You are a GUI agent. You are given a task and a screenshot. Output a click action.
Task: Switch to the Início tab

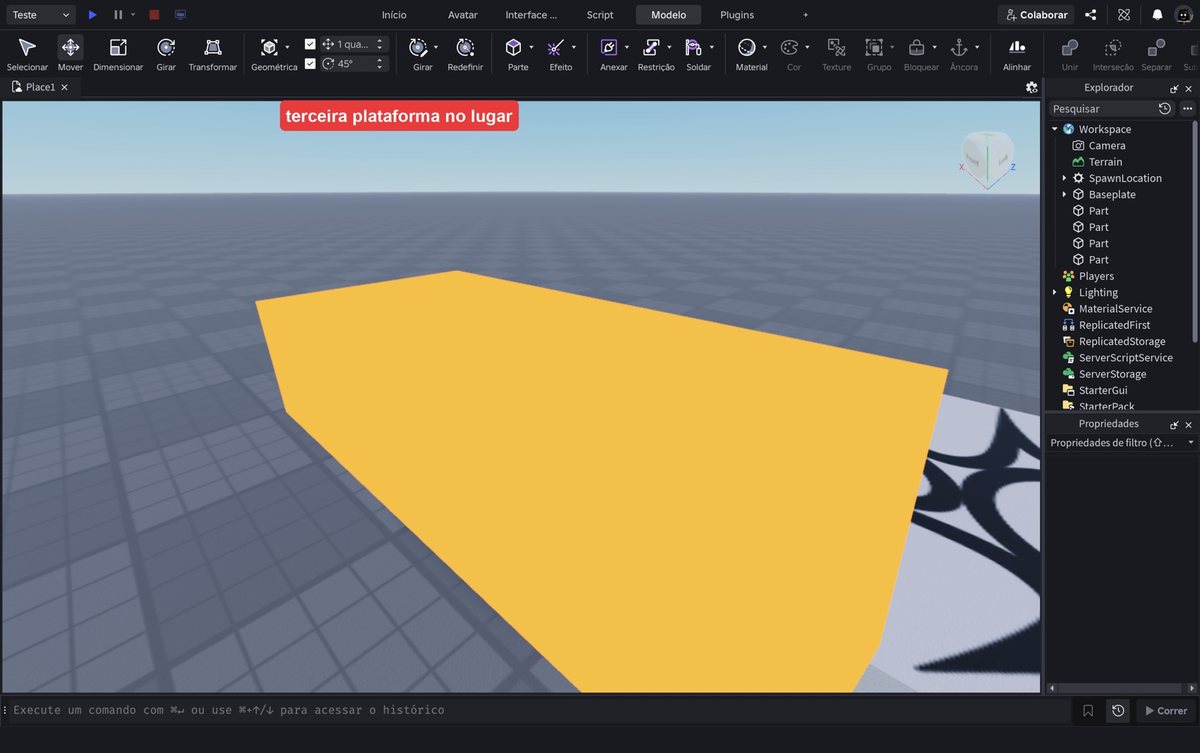(x=394, y=15)
